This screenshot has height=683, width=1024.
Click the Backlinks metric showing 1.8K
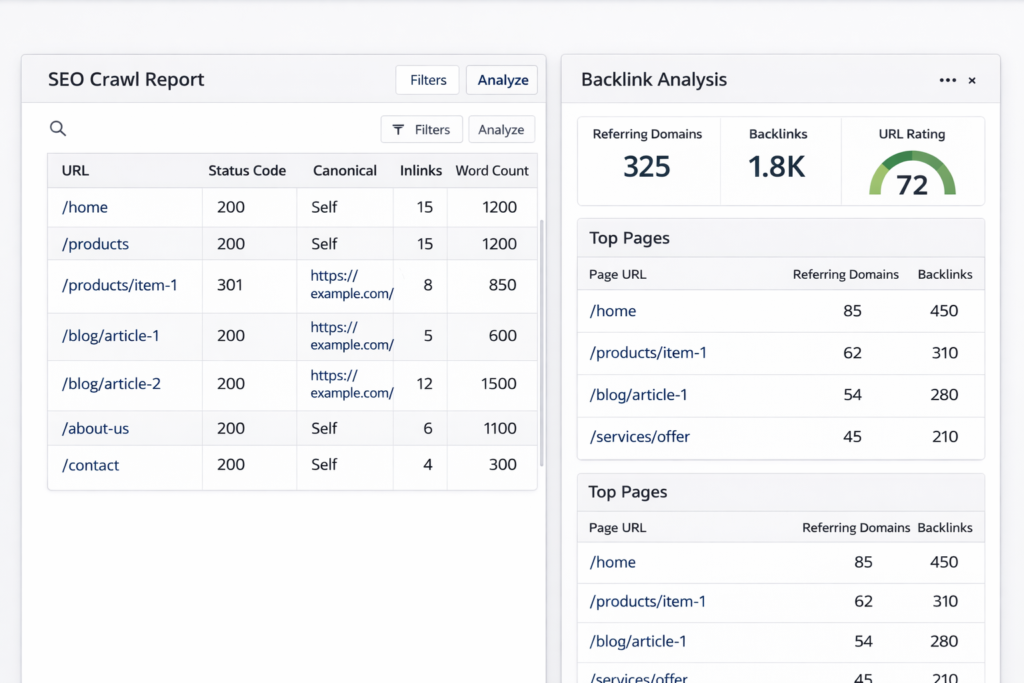[779, 162]
